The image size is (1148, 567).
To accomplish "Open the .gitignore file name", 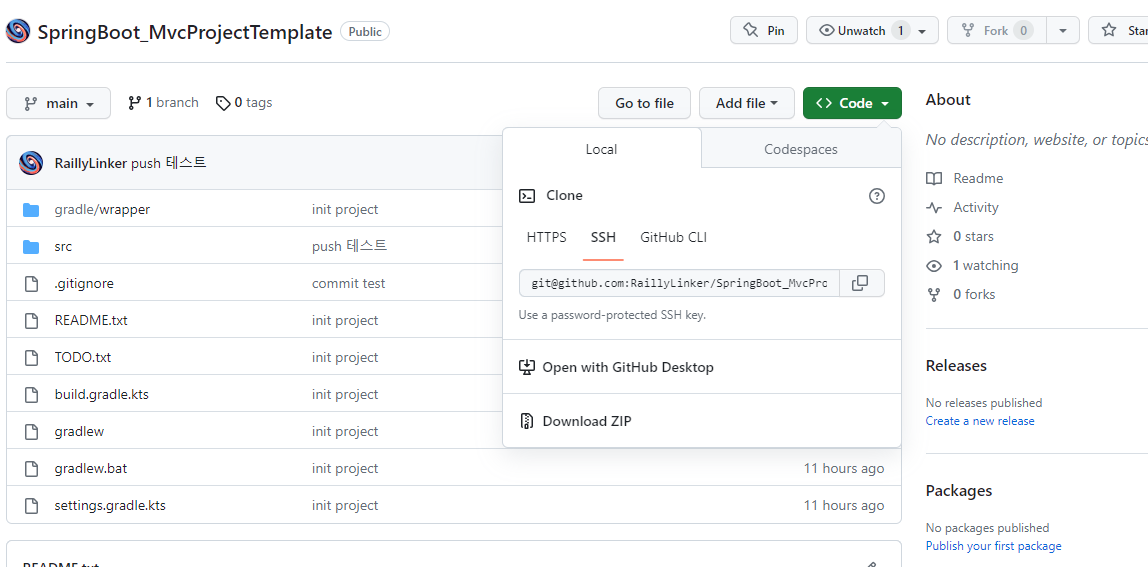I will [84, 284].
